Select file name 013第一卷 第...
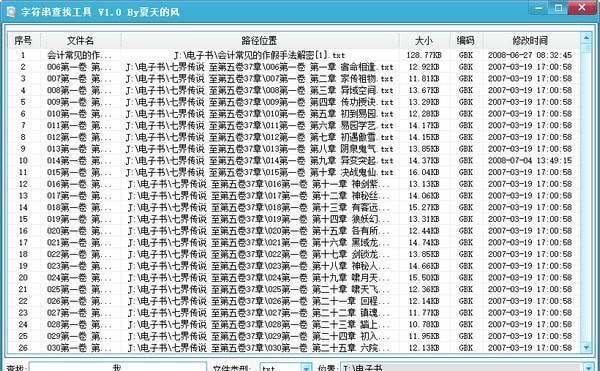The image size is (600, 371). pos(79,149)
